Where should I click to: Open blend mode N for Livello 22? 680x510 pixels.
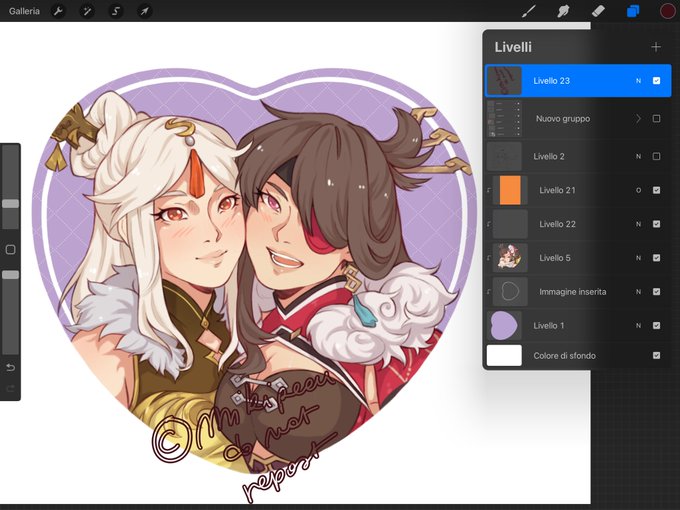pyautogui.click(x=638, y=224)
